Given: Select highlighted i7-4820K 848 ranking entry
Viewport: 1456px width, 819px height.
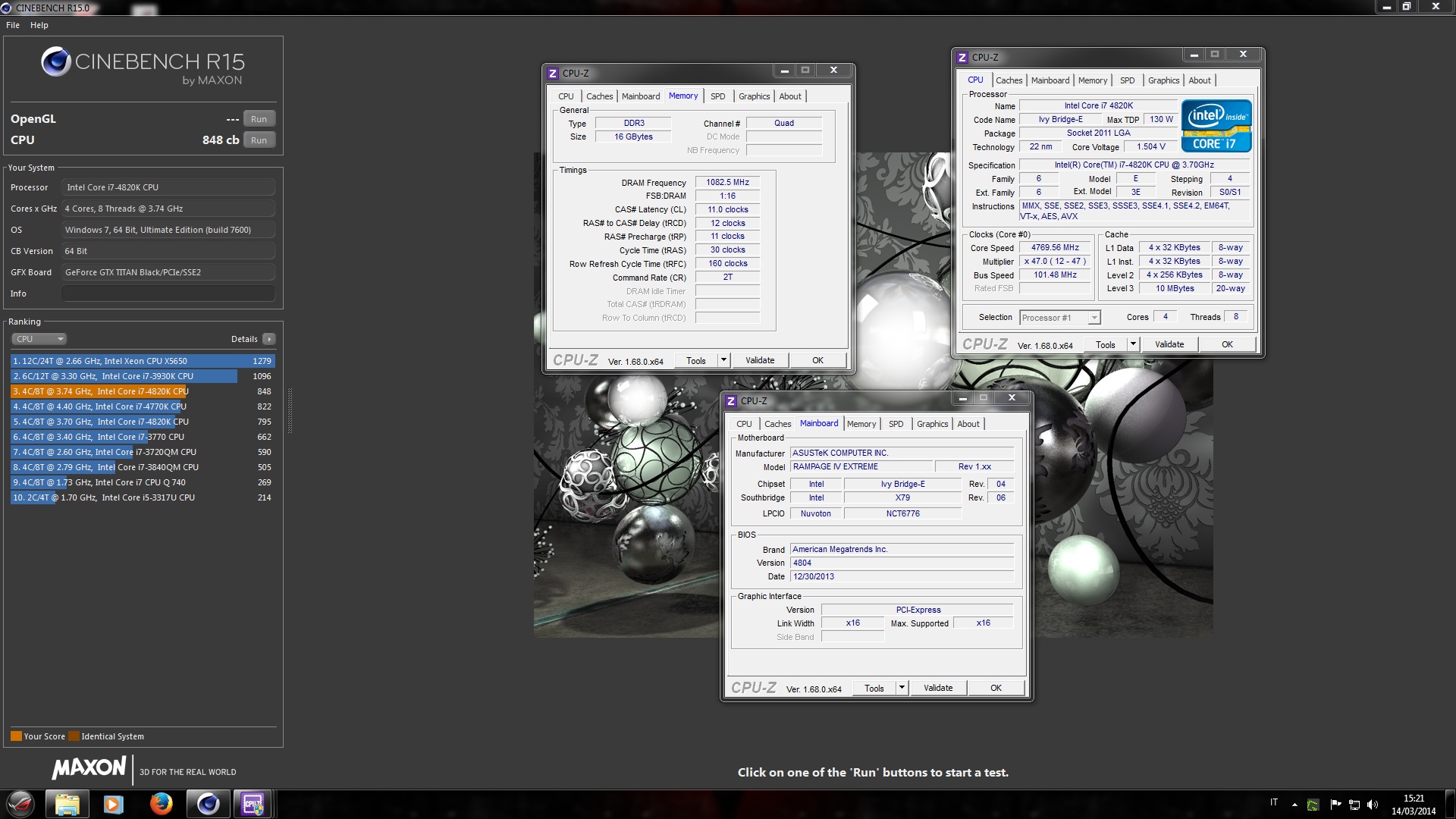Looking at the screenshot, I should pyautogui.click(x=143, y=391).
